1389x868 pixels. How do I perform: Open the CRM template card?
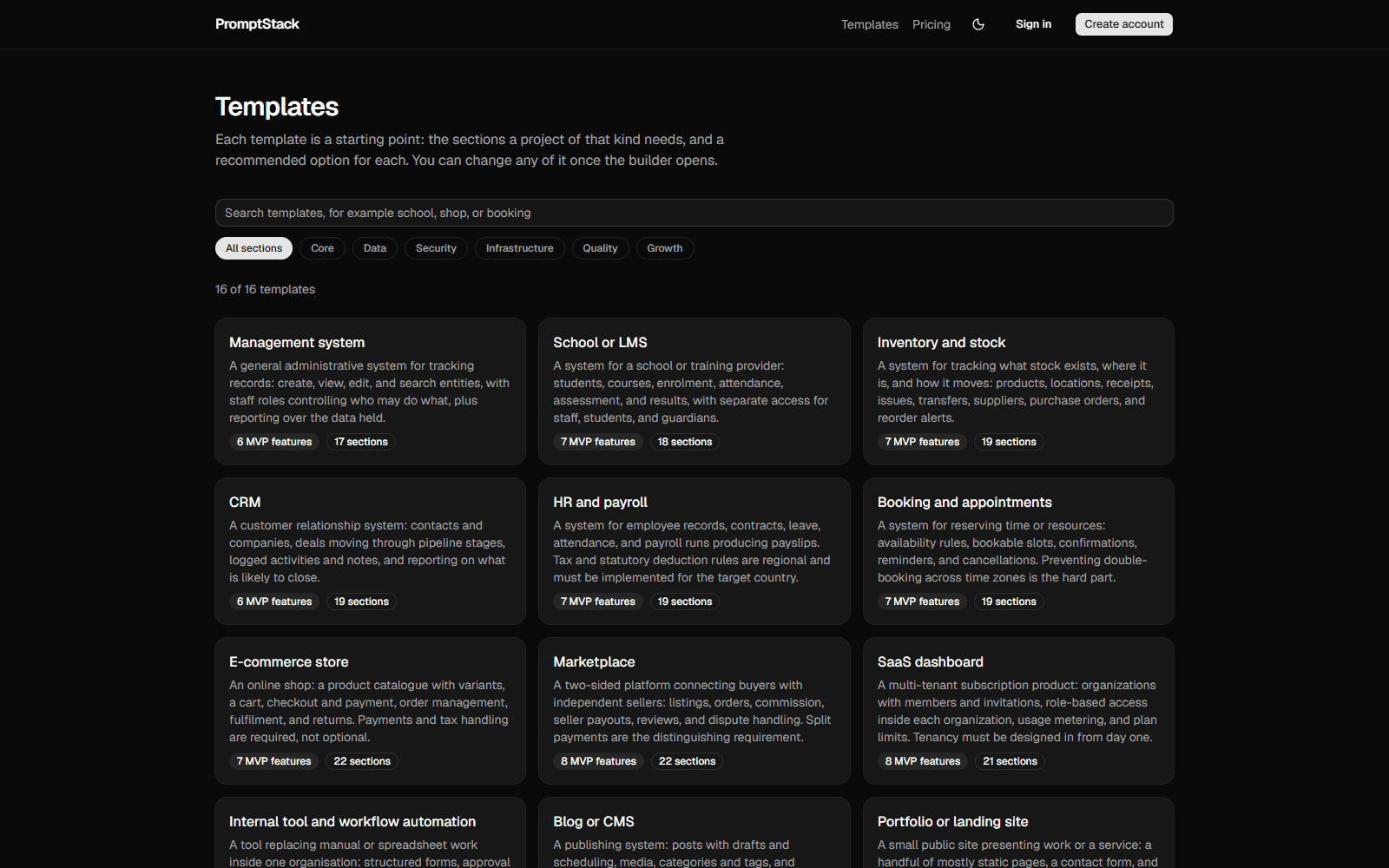point(370,551)
